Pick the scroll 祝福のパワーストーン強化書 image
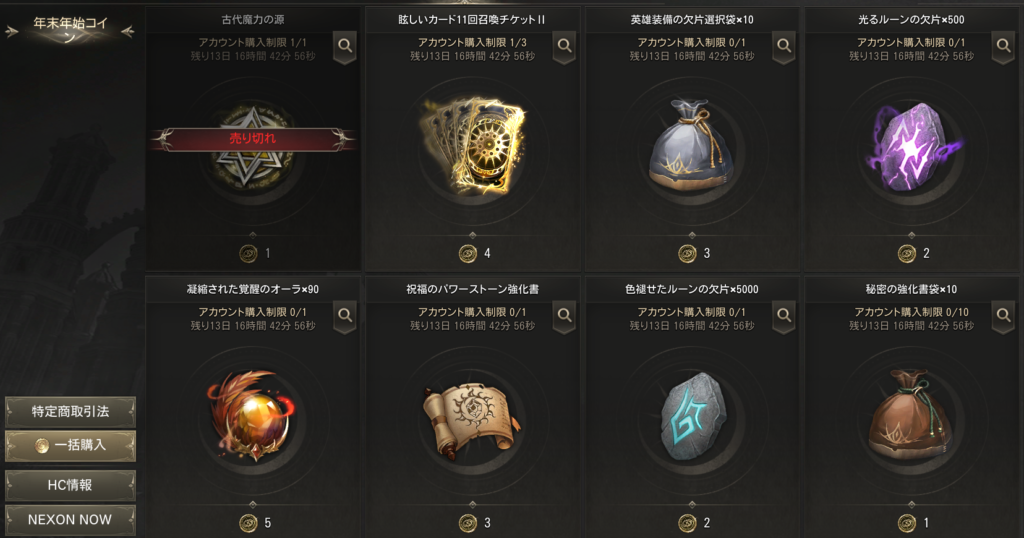Screen dimensions: 1024x538 (x=472, y=418)
